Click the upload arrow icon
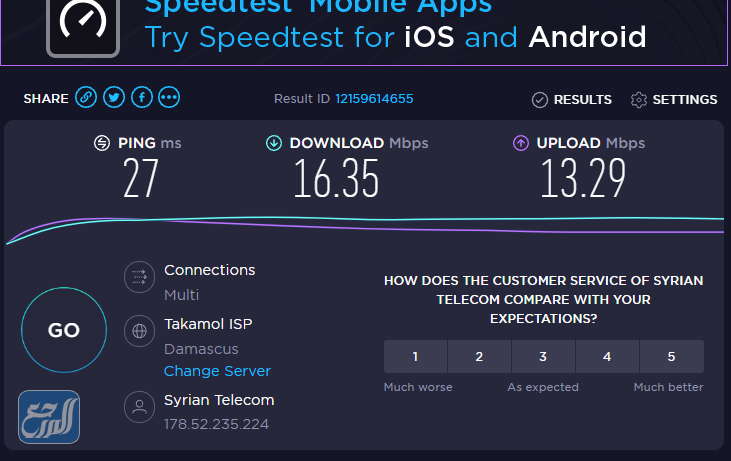Viewport: 731px width, 461px height. point(521,143)
